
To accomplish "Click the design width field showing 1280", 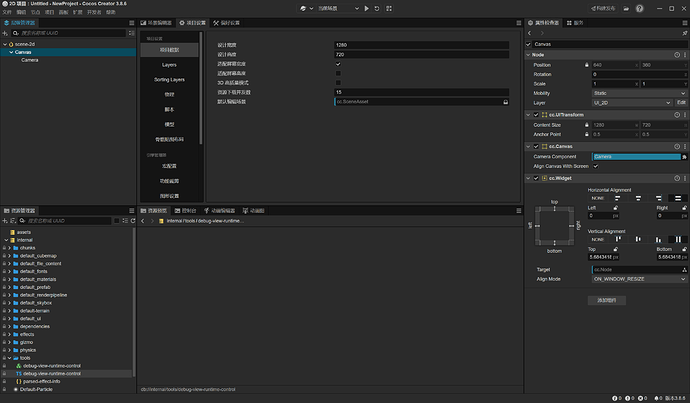I will click(422, 45).
